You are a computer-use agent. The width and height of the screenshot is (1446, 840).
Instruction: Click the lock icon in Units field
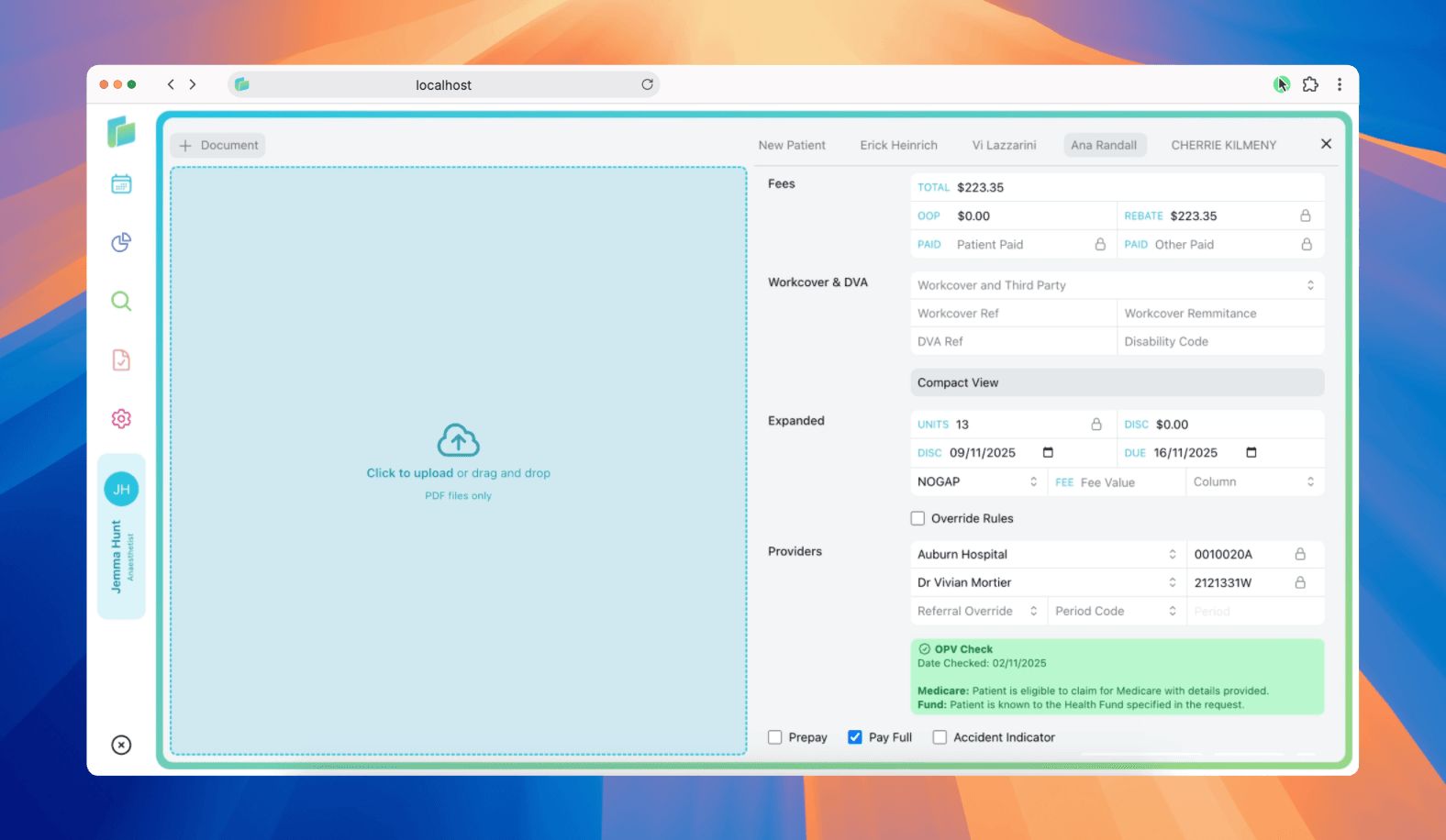1096,424
